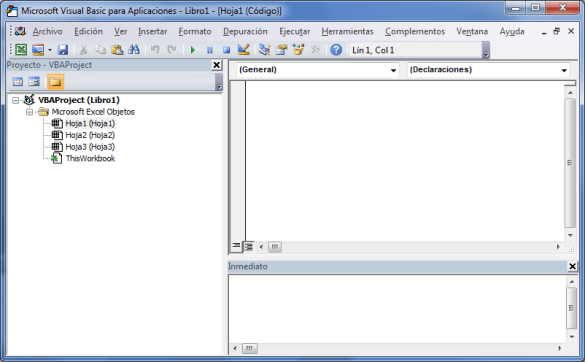Click View Microsoft Excel toolbar icon
585x362 pixels.
point(21,50)
